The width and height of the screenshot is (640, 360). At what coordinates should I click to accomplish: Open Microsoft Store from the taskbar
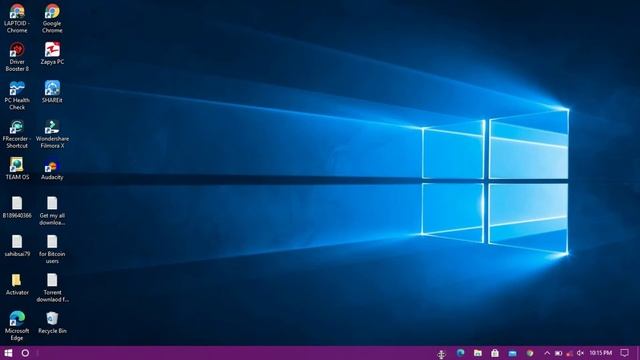pyautogui.click(x=495, y=353)
